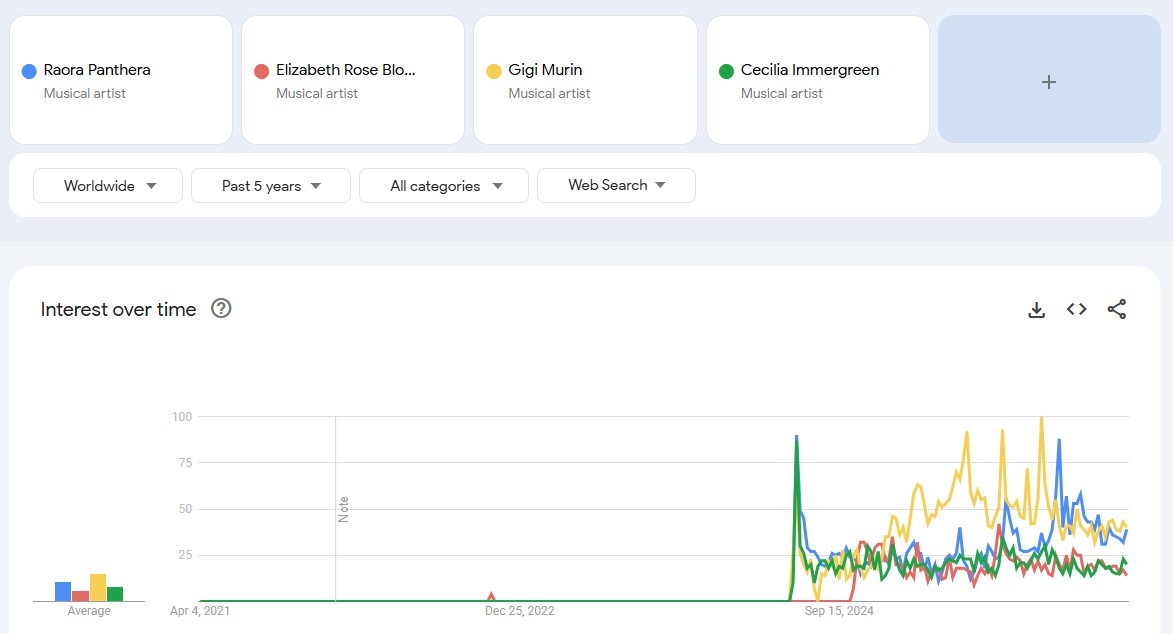Click Musical artist under Elizabeth Rose Blo...

(317, 94)
